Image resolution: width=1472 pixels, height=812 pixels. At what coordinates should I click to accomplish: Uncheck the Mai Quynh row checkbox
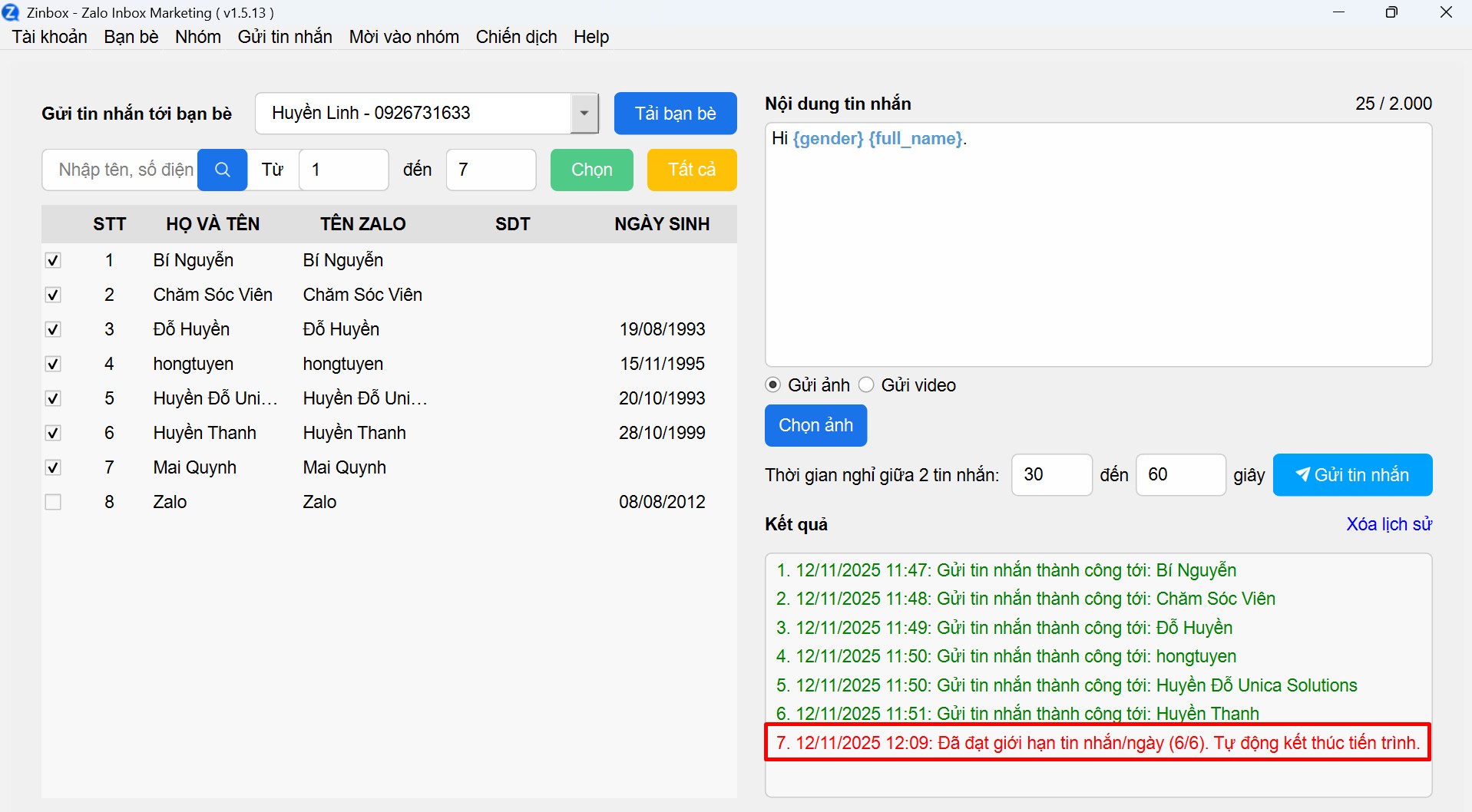click(53, 467)
